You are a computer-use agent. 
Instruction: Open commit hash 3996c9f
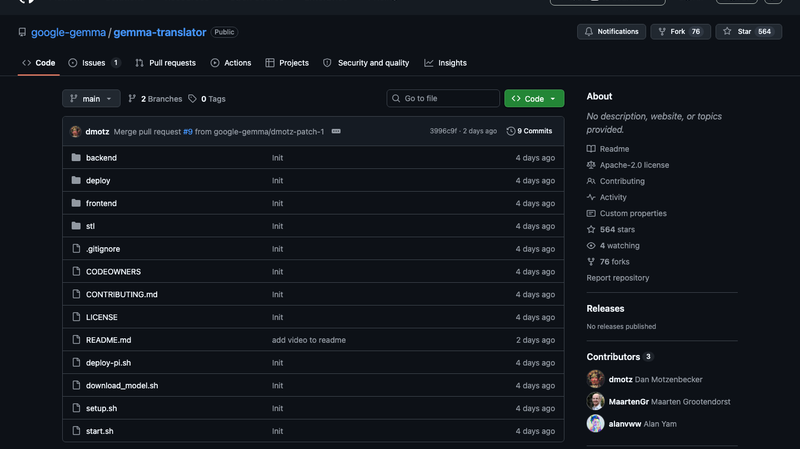[443, 131]
